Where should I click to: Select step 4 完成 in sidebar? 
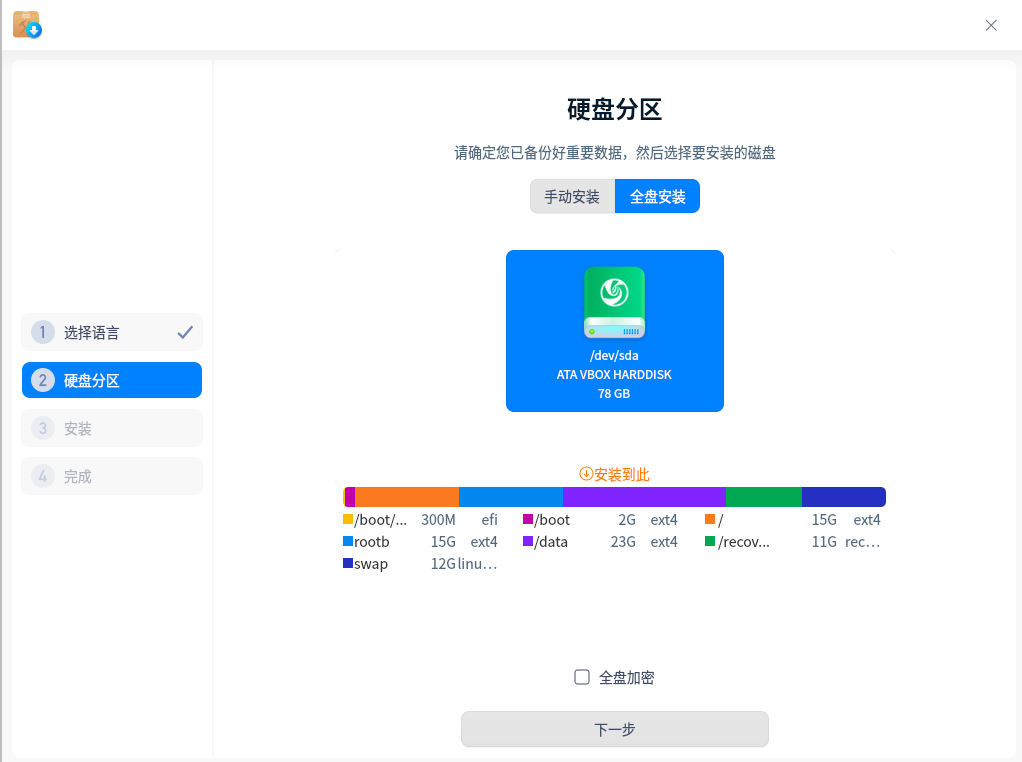112,476
